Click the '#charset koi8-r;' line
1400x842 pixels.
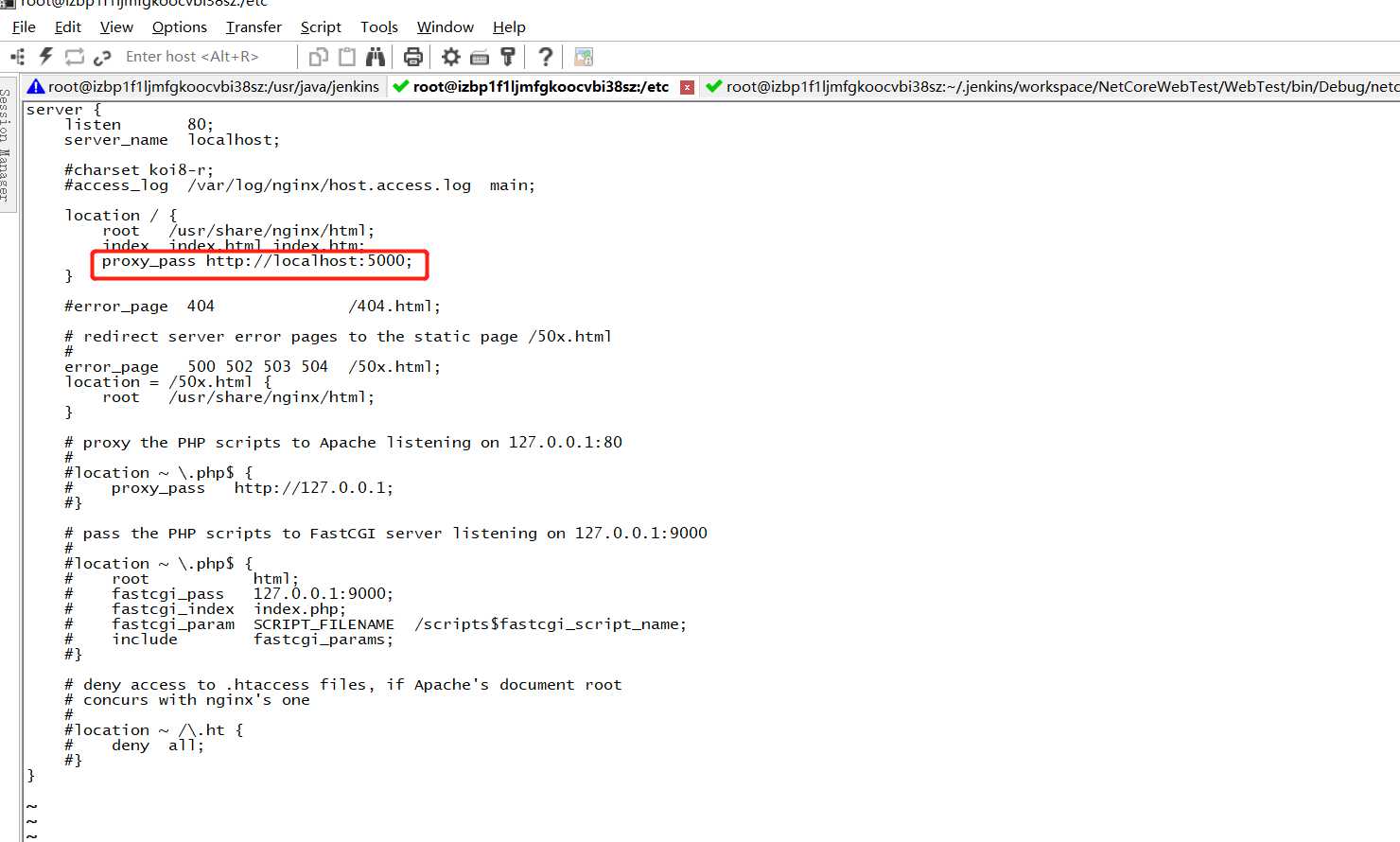pyautogui.click(x=139, y=170)
